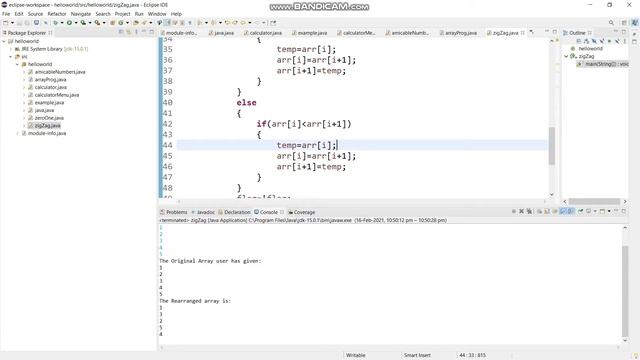Select zeroOne.java in Package Explorer

49,118
